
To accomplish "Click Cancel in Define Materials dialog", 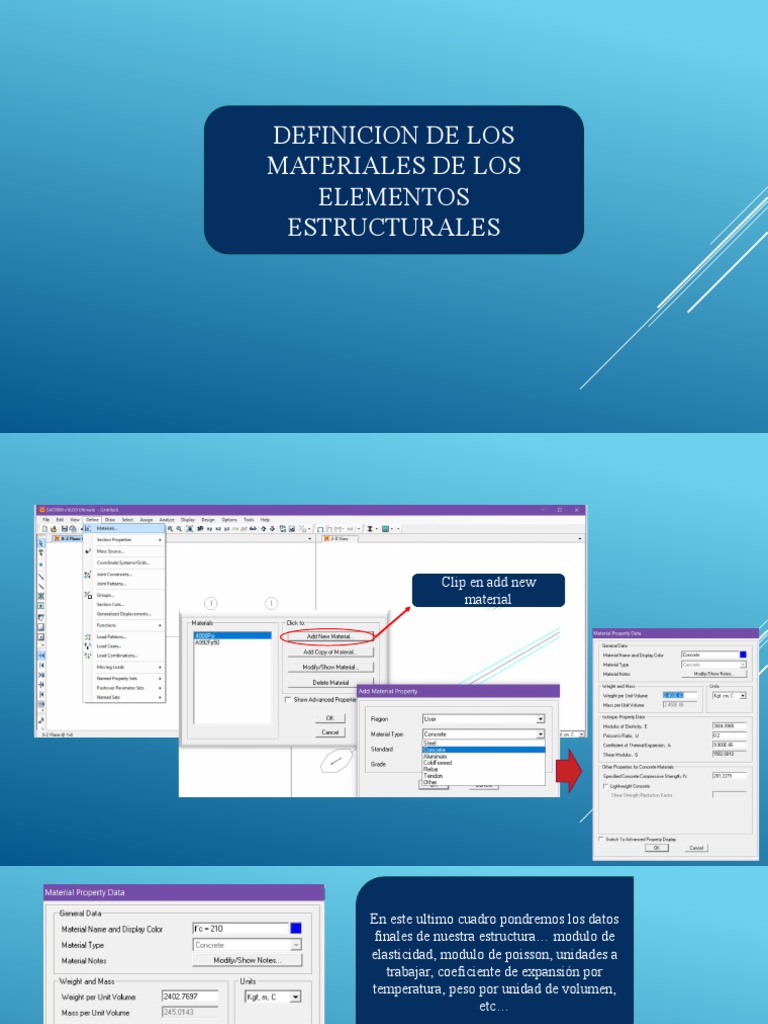I will 330,732.
